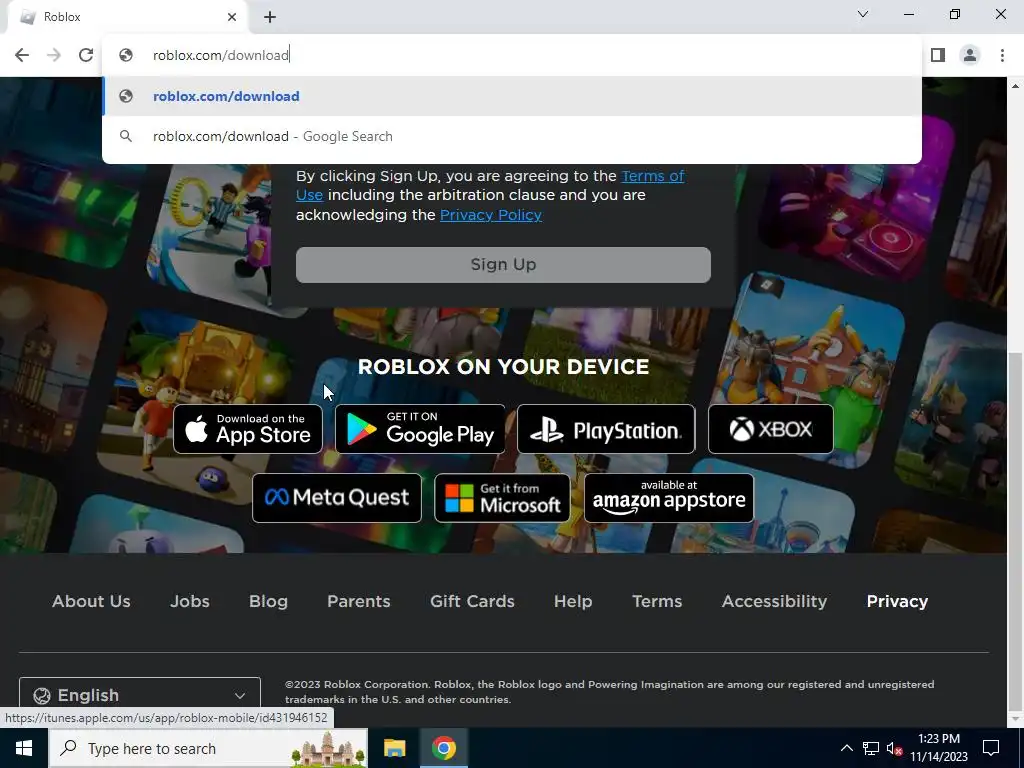The height and width of the screenshot is (768, 1024).
Task: Open the Chrome three-dot menu
Action: (1002, 55)
